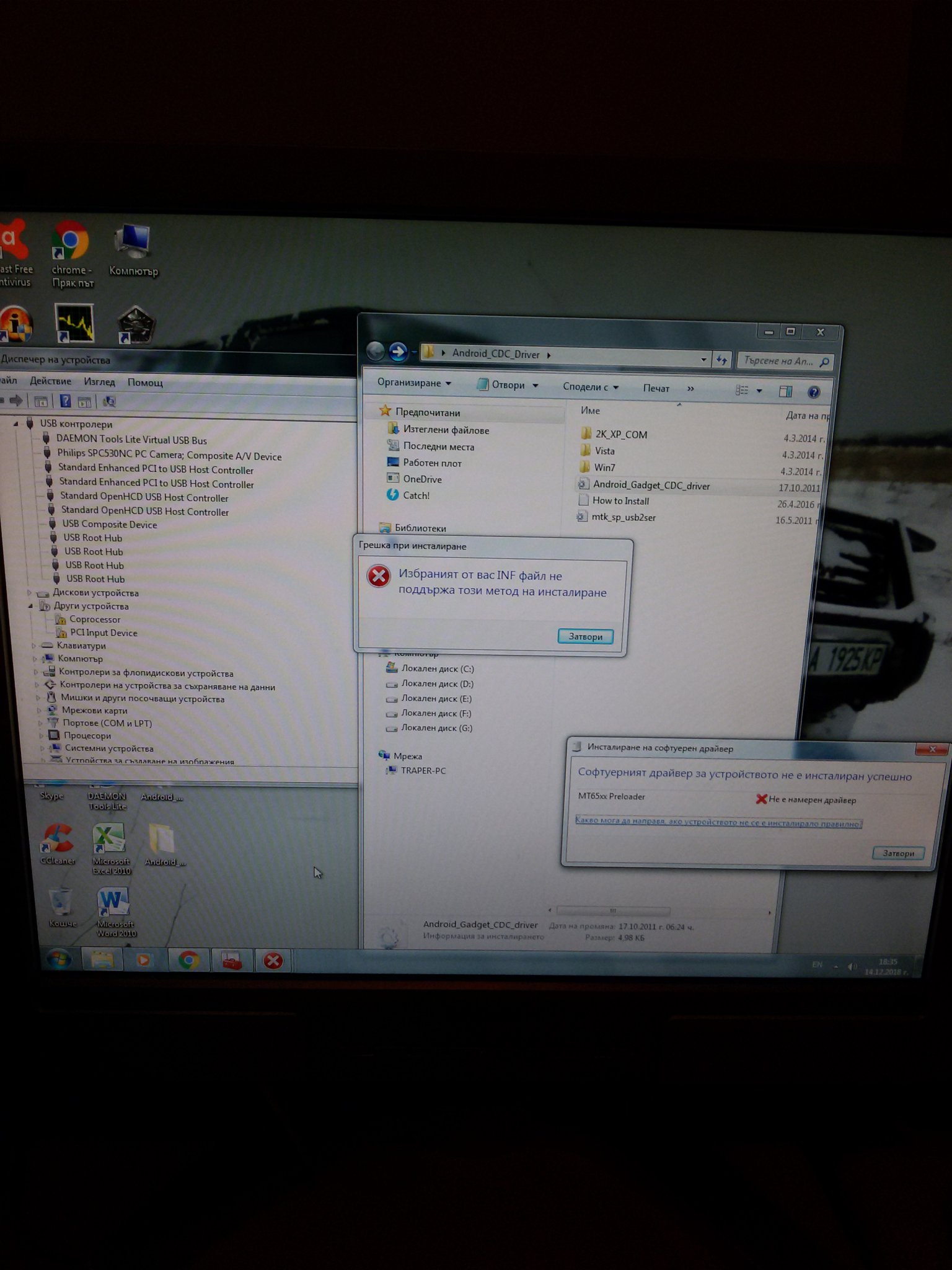Screen dimensions: 952x1270
Task: Click the Explorer search box
Action: pos(785,361)
